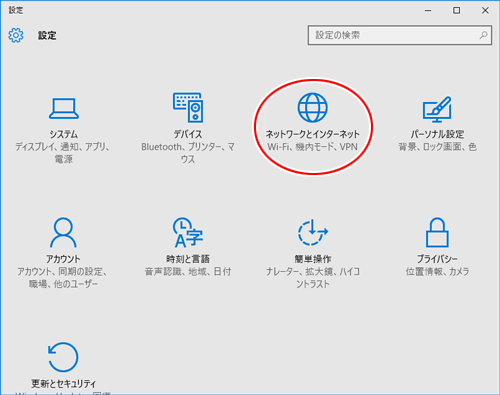The height and width of the screenshot is (395, 500).
Task: Click the 音声認識、地域、日付 description
Action: pyautogui.click(x=188, y=272)
